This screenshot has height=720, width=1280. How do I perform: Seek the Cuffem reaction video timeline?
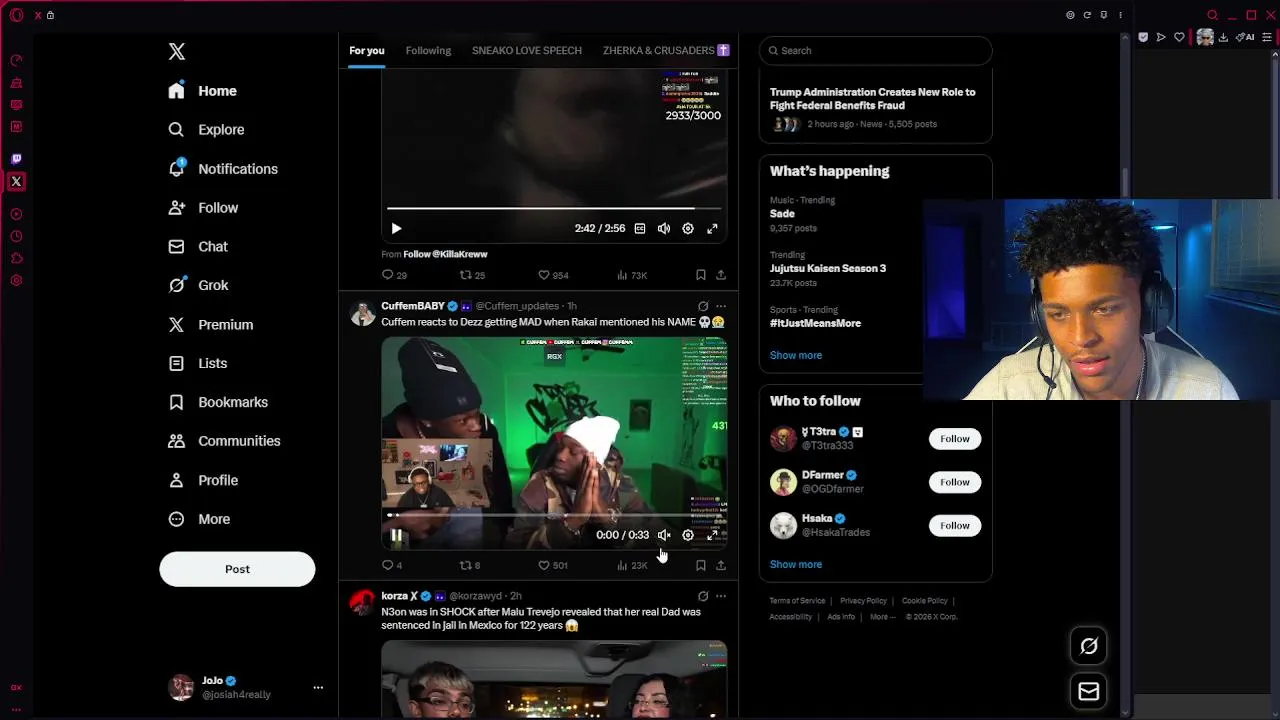click(554, 515)
